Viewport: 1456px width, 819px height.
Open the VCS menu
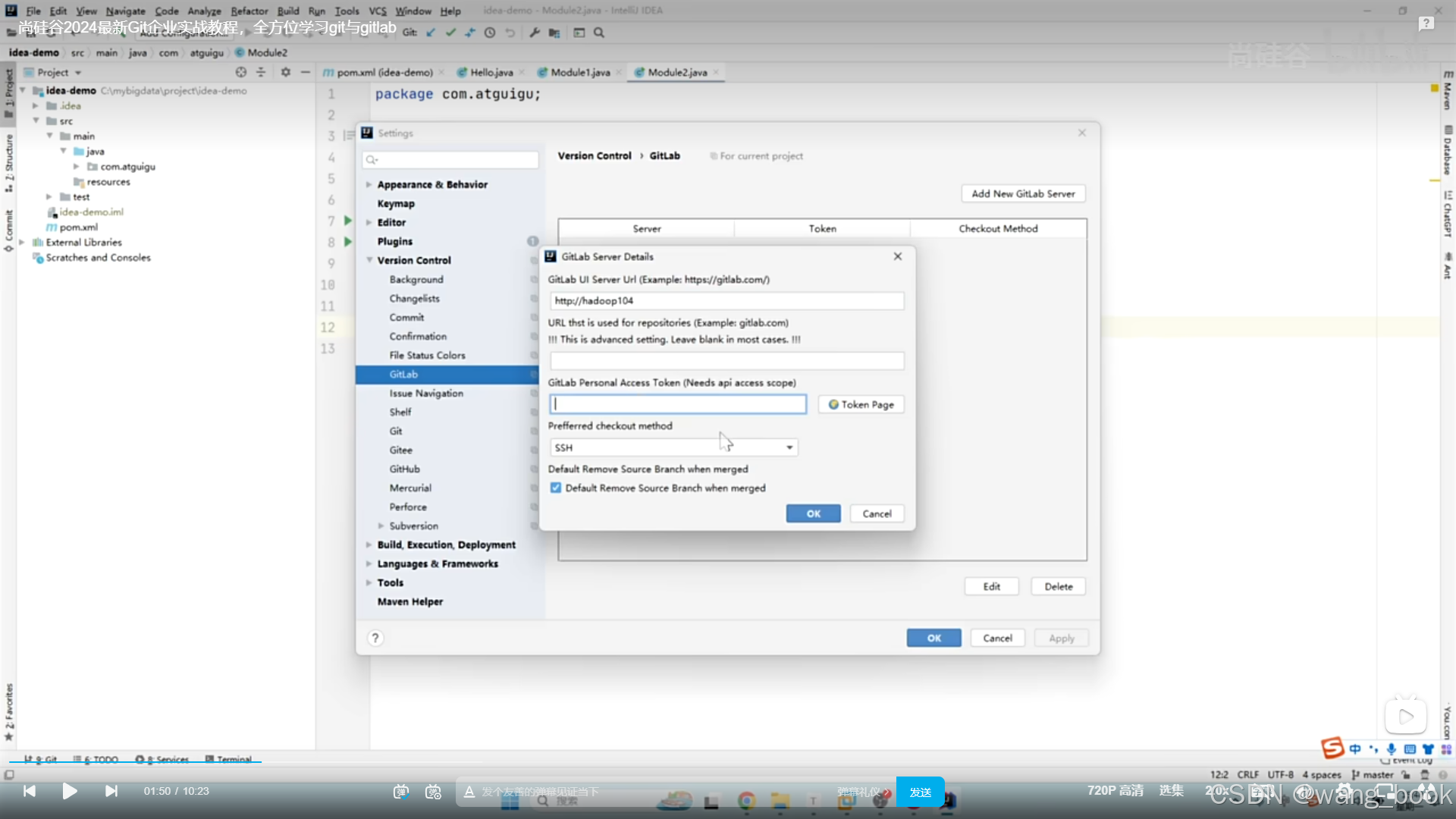[378, 11]
